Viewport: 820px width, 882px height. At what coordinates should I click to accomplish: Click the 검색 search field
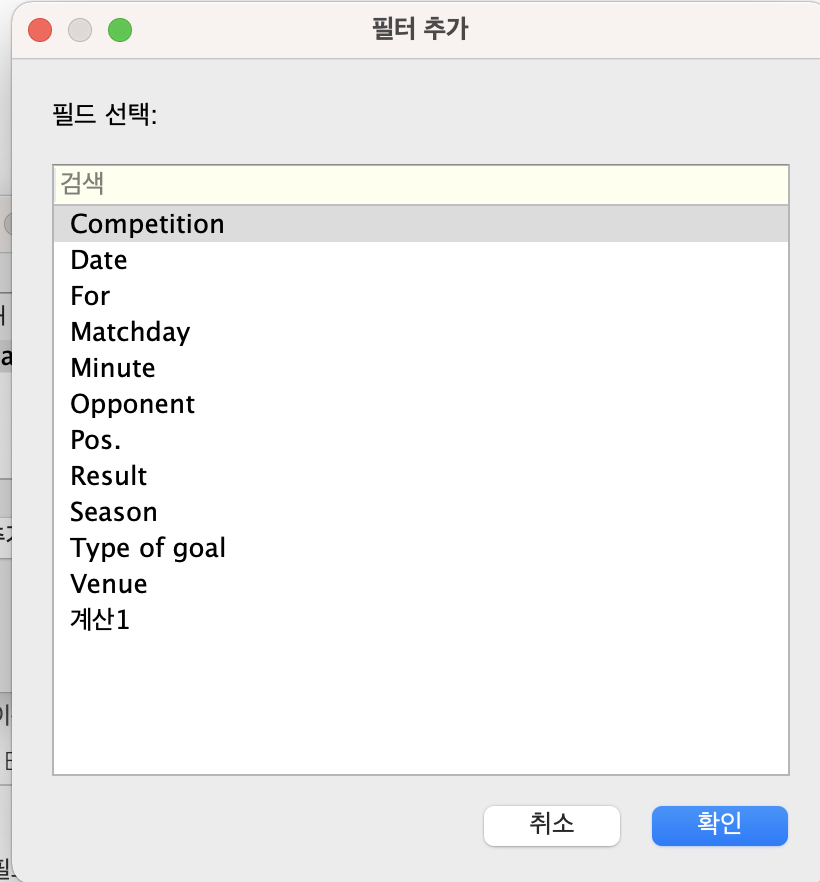pos(420,185)
